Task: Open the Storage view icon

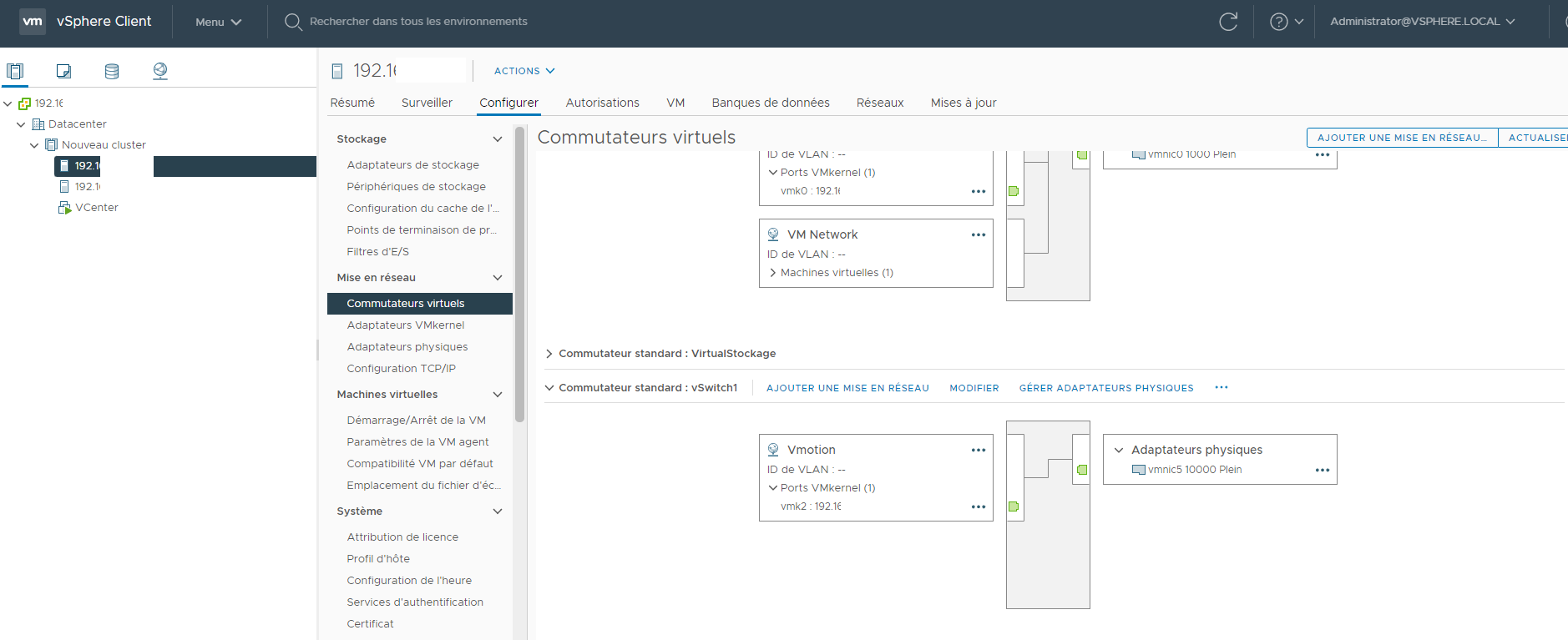Action: (112, 71)
